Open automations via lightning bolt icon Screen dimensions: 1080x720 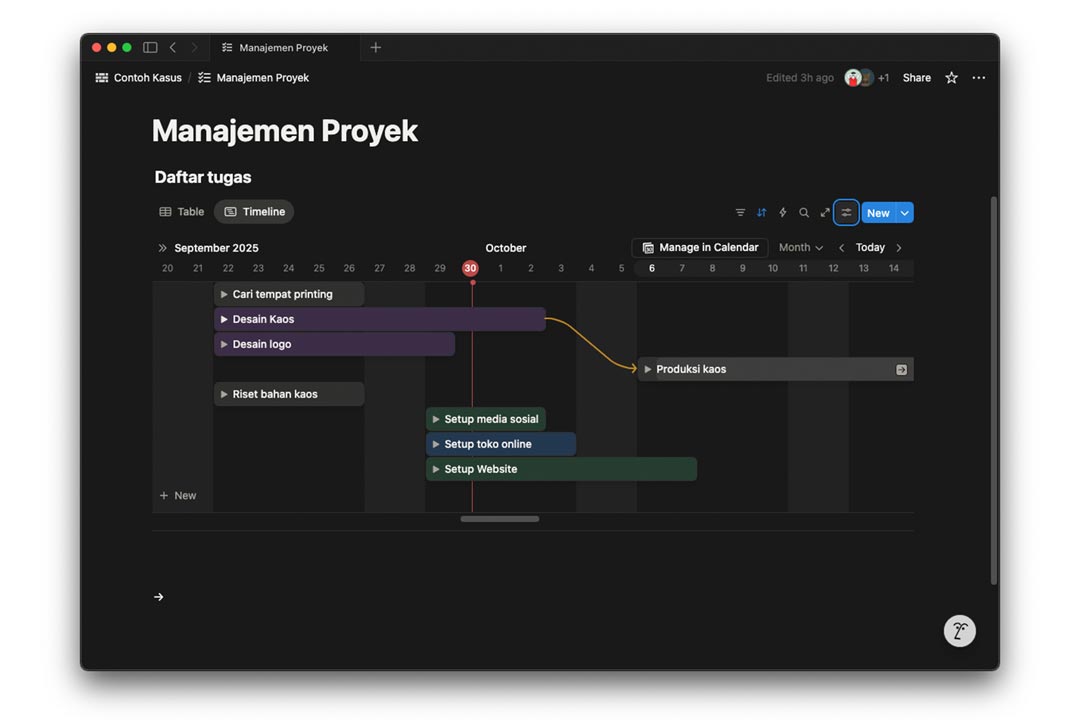[x=782, y=213]
